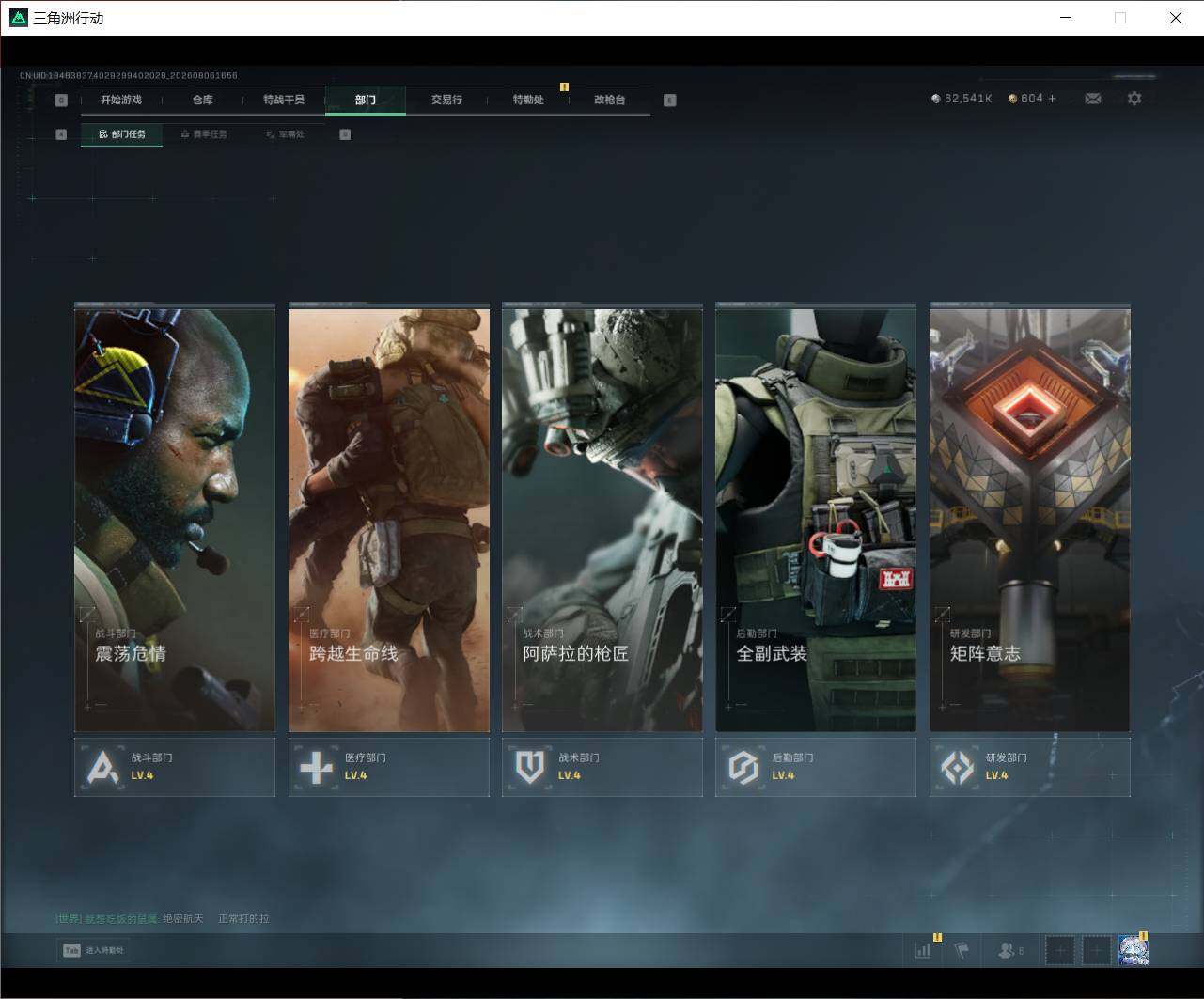
Task: Click the 战术部门 LV.4 level panel
Action: click(x=602, y=767)
